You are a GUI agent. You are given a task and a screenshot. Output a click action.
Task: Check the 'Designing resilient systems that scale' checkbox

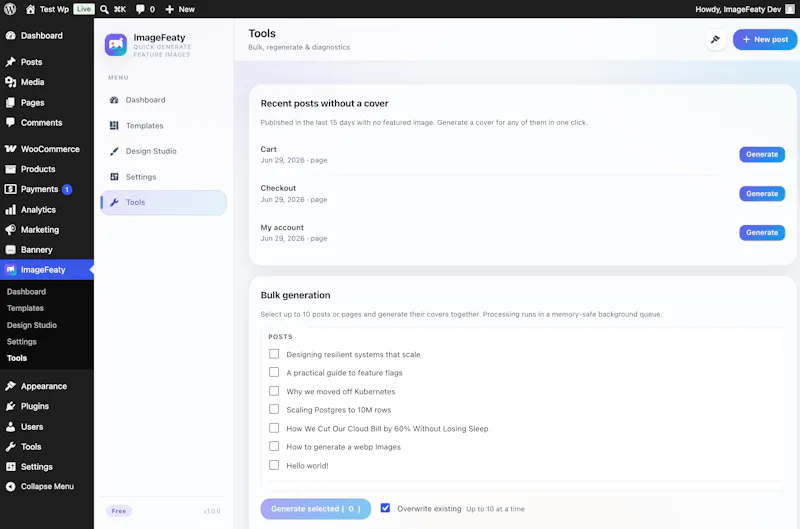click(x=274, y=354)
